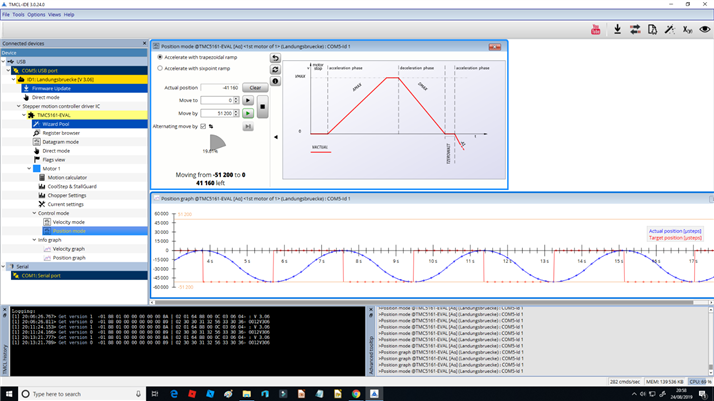Click the Clear button next to Actual position
Viewport: 714px width, 401px height.
(255, 88)
